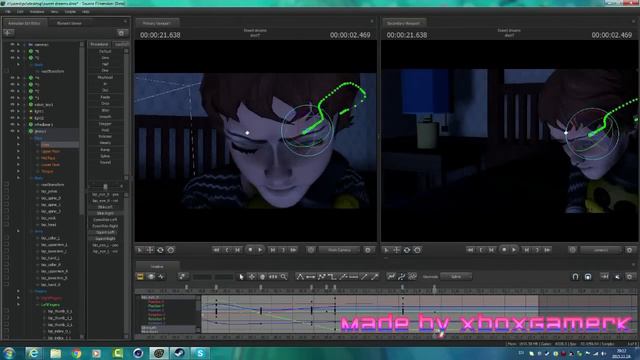Apply the Smooth procedural preset
The width and height of the screenshot is (640, 360).
point(105,117)
